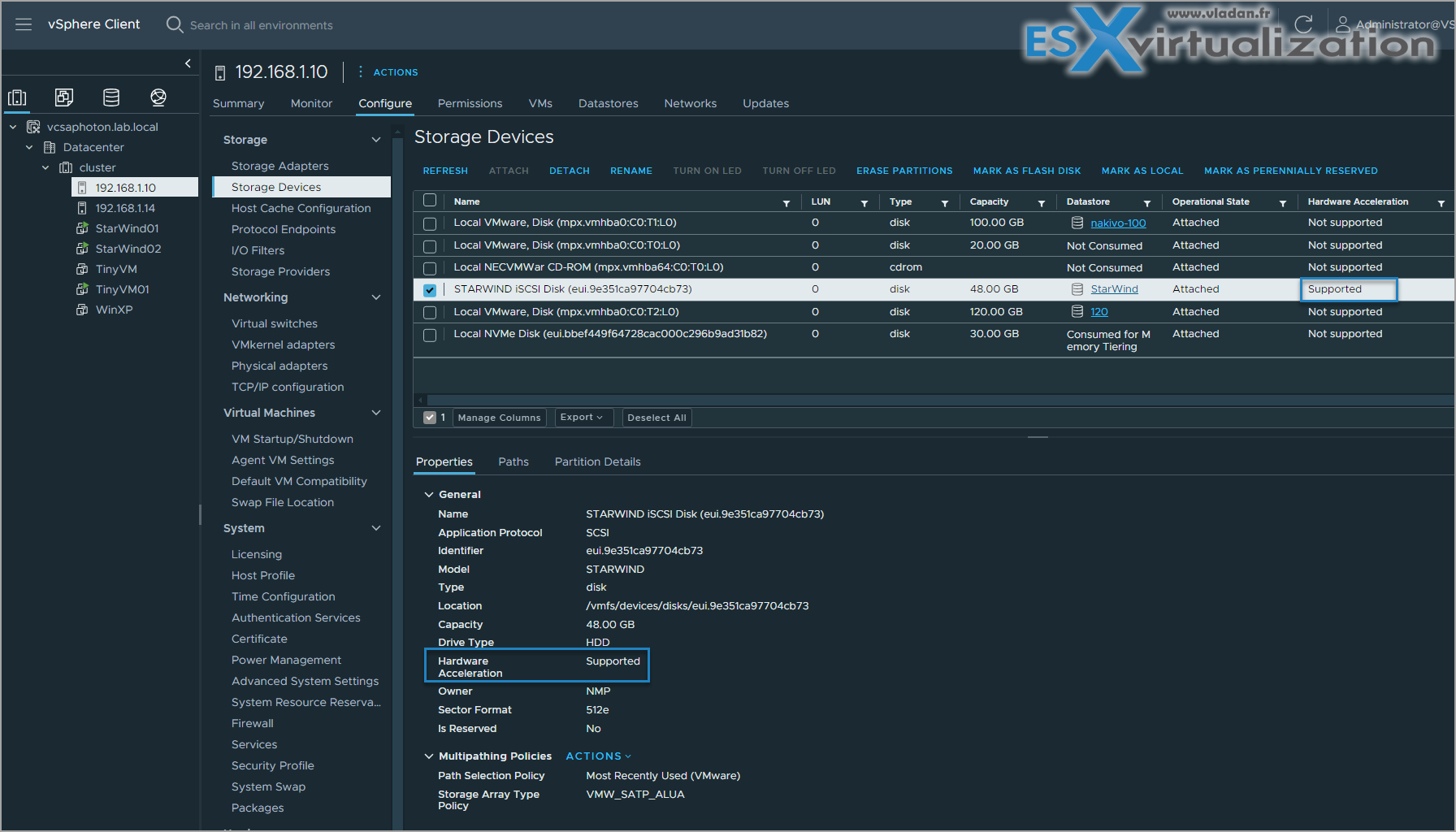Collapse the System configure section
Screen dimensions: 1456x832
pyautogui.click(x=376, y=528)
